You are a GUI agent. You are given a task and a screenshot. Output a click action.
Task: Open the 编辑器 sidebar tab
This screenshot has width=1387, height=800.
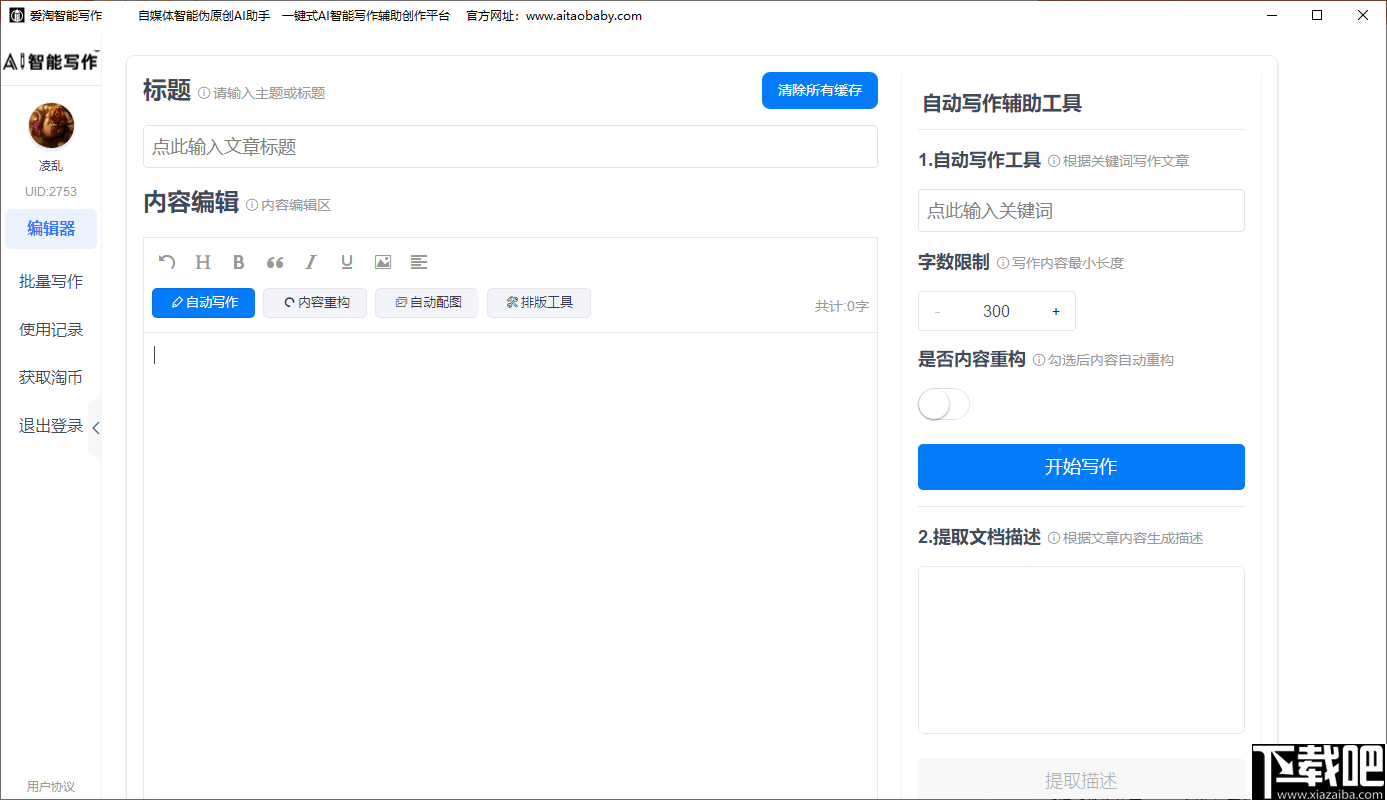point(51,229)
